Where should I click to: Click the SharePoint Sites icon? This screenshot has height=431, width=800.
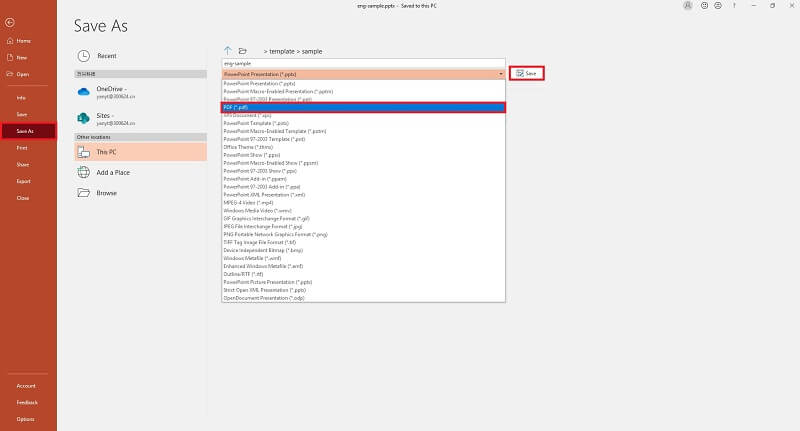(84, 118)
